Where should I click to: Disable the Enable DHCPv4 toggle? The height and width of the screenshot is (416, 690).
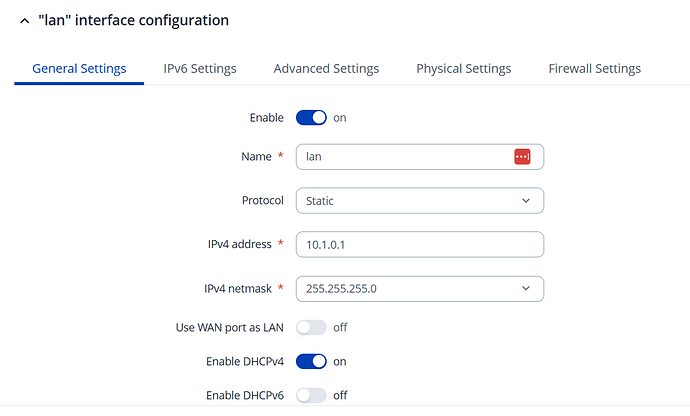311,361
